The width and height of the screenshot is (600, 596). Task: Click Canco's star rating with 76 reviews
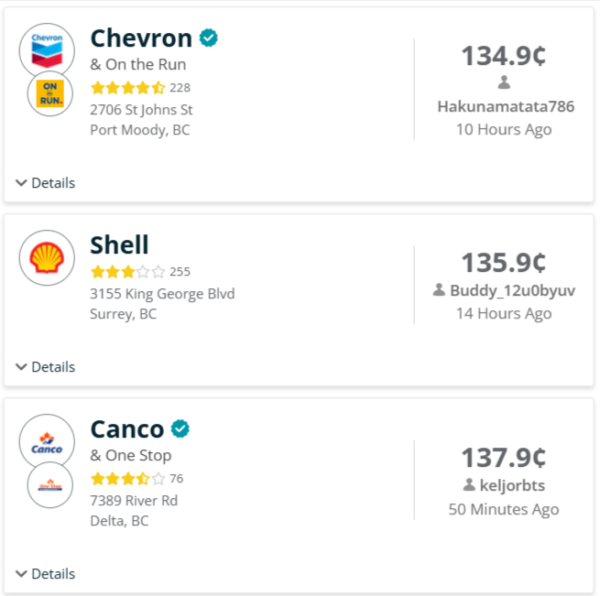click(x=128, y=478)
